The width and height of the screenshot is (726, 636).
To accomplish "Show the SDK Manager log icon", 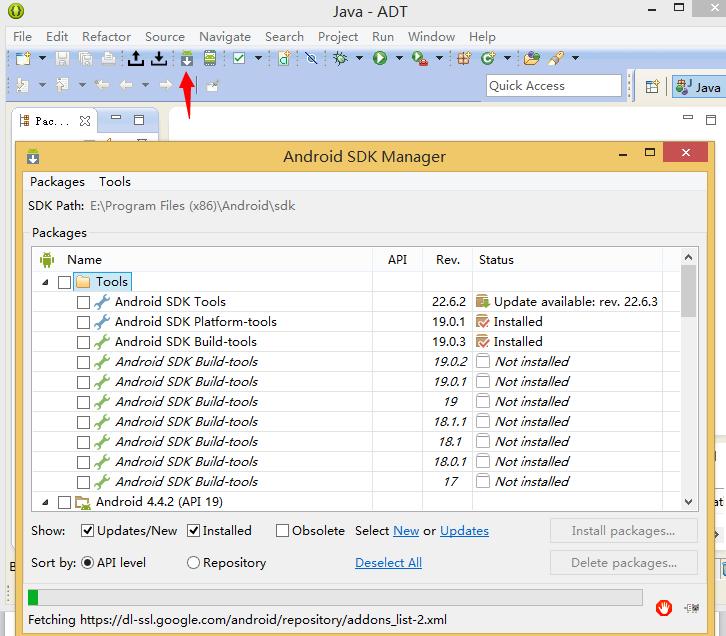I will coord(691,607).
